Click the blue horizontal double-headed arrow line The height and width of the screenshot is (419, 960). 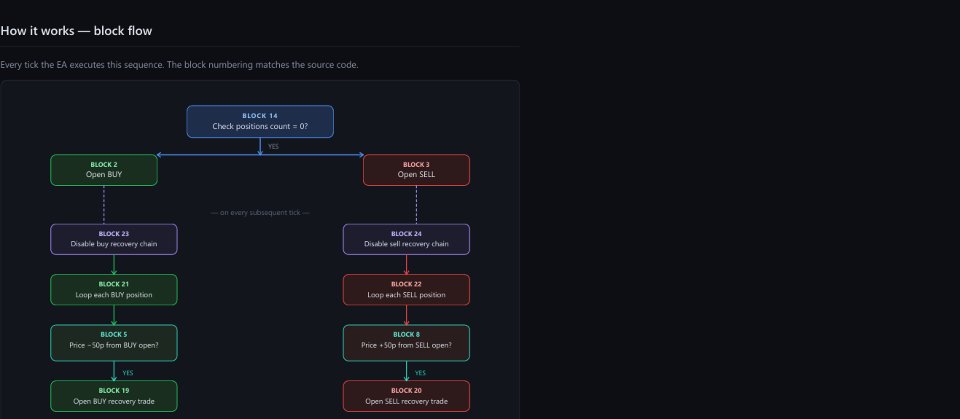260,155
